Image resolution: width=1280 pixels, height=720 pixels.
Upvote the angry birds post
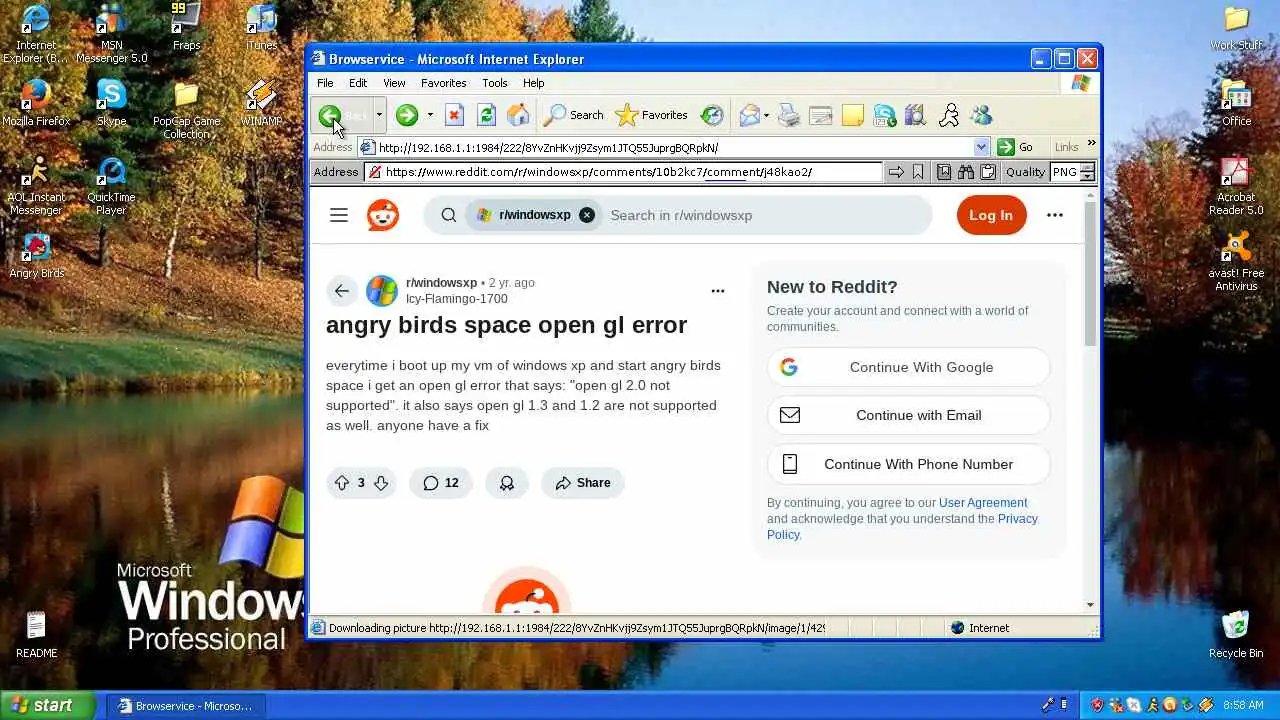pyautogui.click(x=342, y=483)
